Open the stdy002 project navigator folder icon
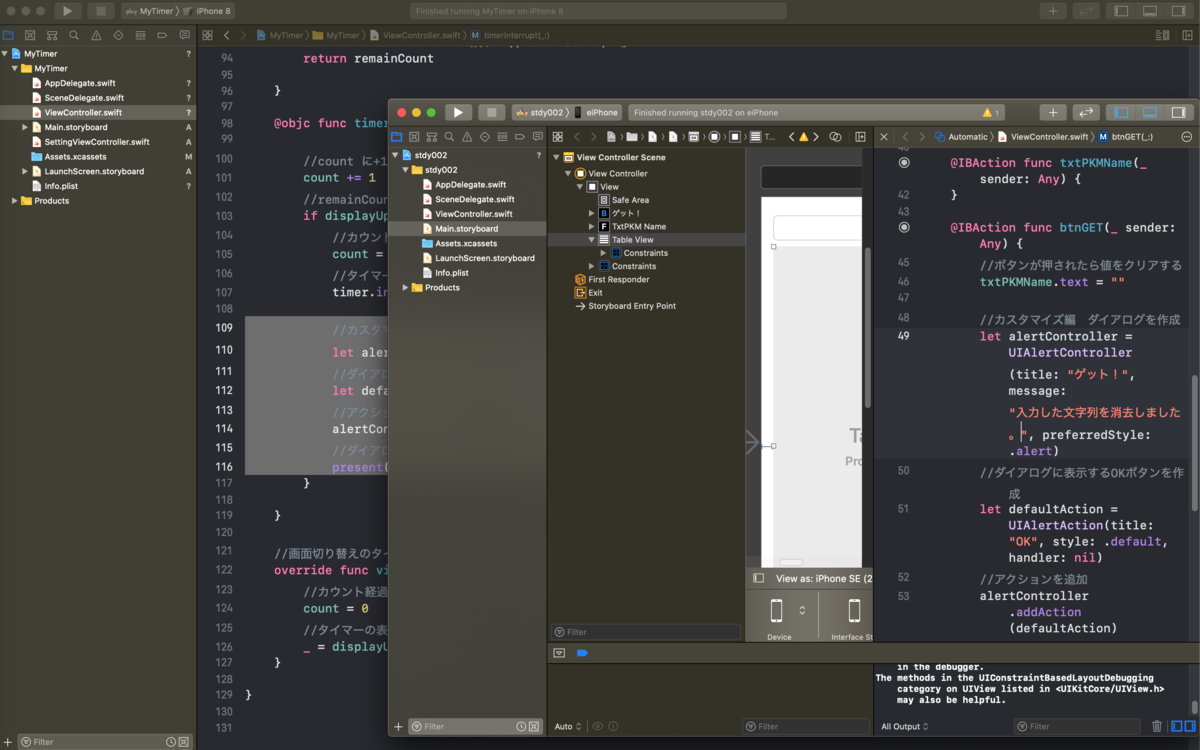The width and height of the screenshot is (1200, 750). coord(396,136)
